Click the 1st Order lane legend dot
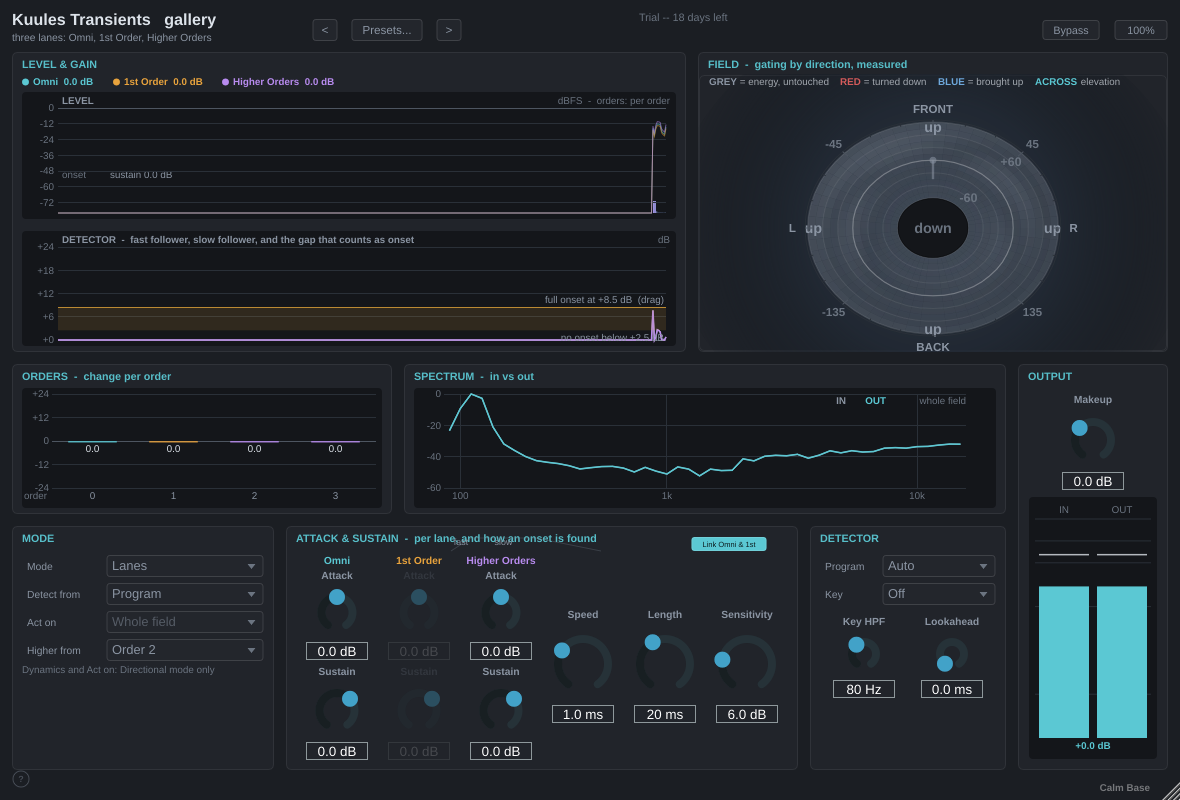The image size is (1180, 800). click(117, 82)
